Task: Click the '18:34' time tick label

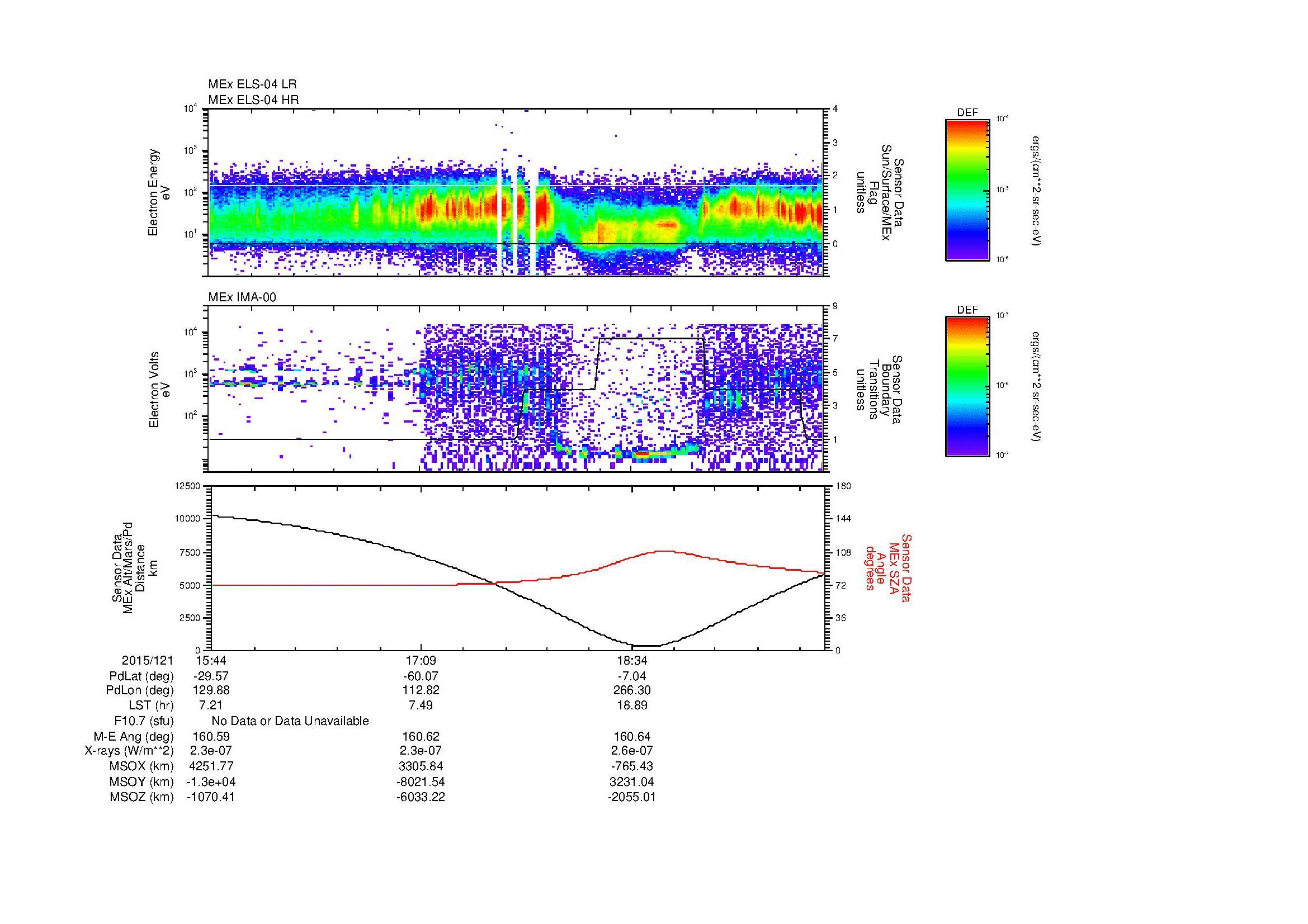Action: 631,661
